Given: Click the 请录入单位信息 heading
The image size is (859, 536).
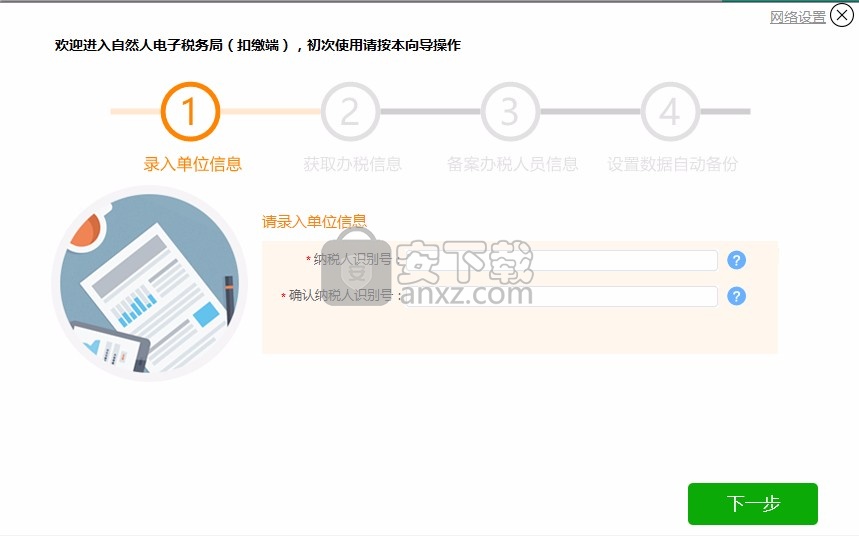Looking at the screenshot, I should pos(314,221).
